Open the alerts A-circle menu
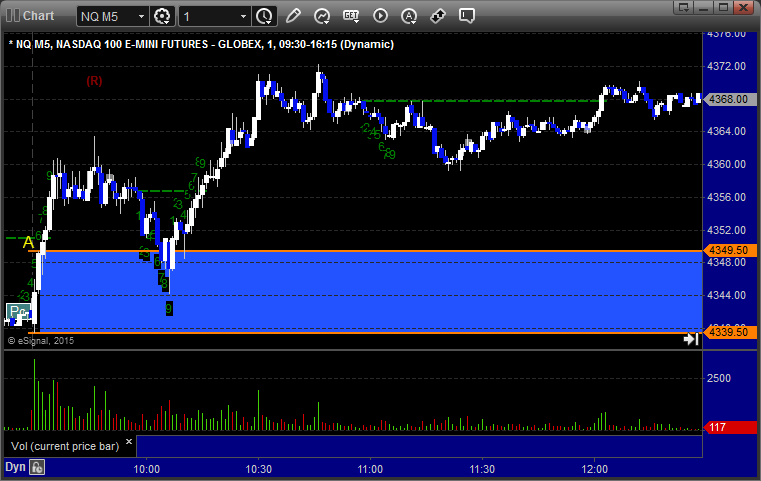 [409, 16]
